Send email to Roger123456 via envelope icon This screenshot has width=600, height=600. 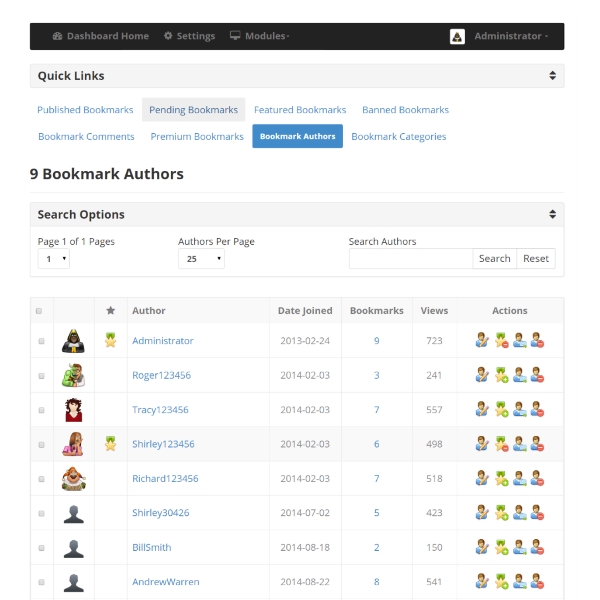point(519,375)
